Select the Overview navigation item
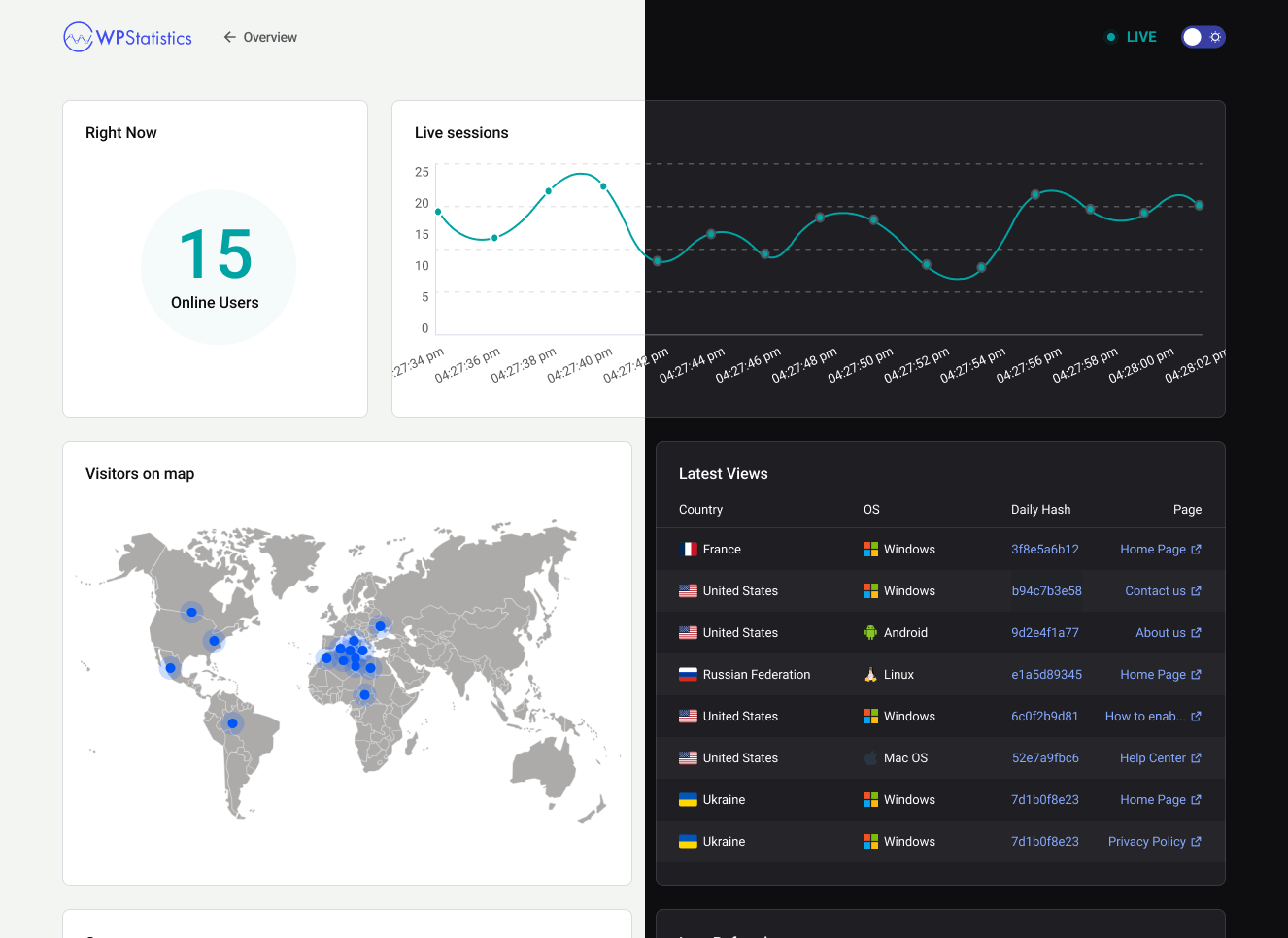 point(269,37)
